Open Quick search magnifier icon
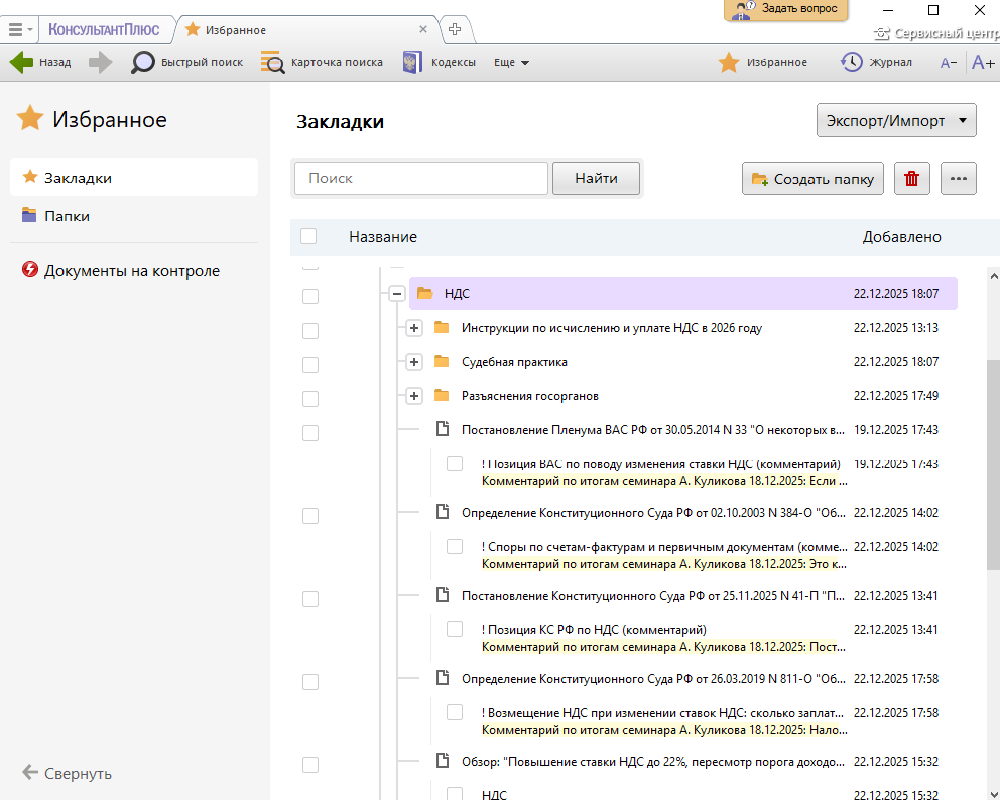 [x=143, y=62]
